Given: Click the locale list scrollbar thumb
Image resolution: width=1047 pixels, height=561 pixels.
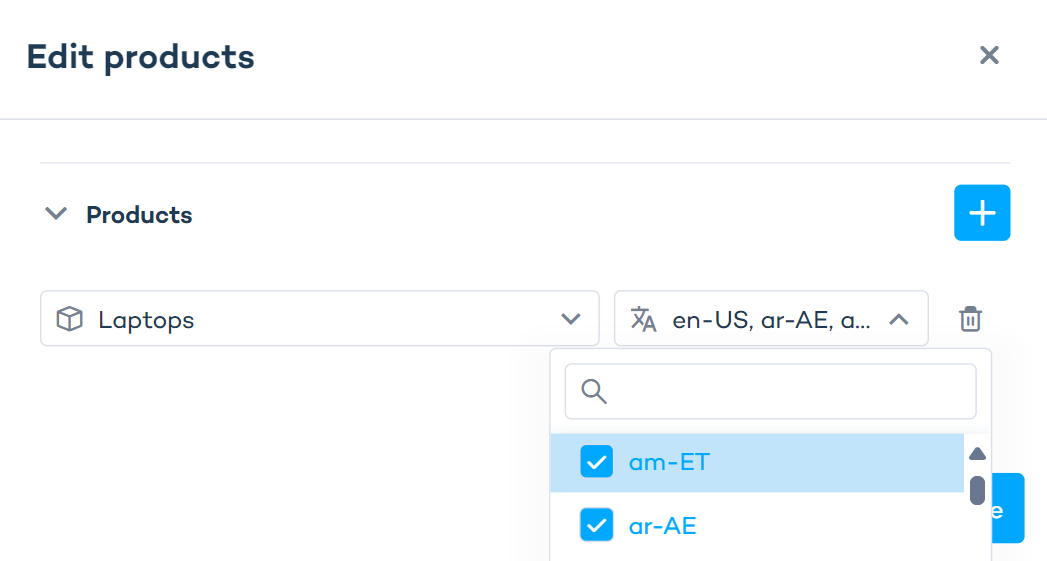Looking at the screenshot, I should (x=977, y=490).
